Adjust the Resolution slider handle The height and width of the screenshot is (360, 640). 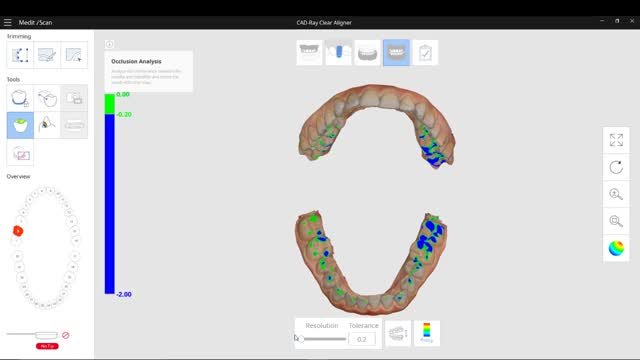[x=301, y=339]
